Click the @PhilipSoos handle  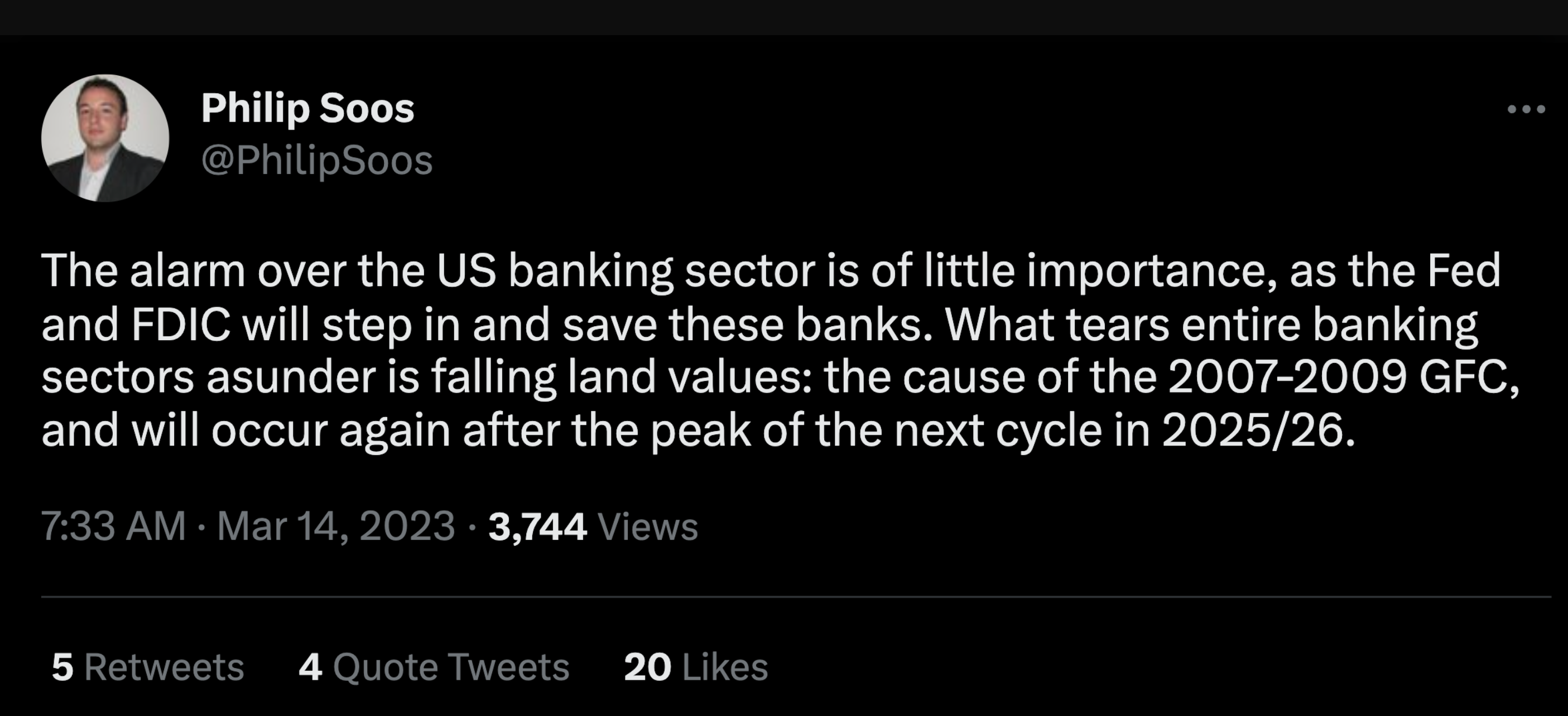point(316,161)
